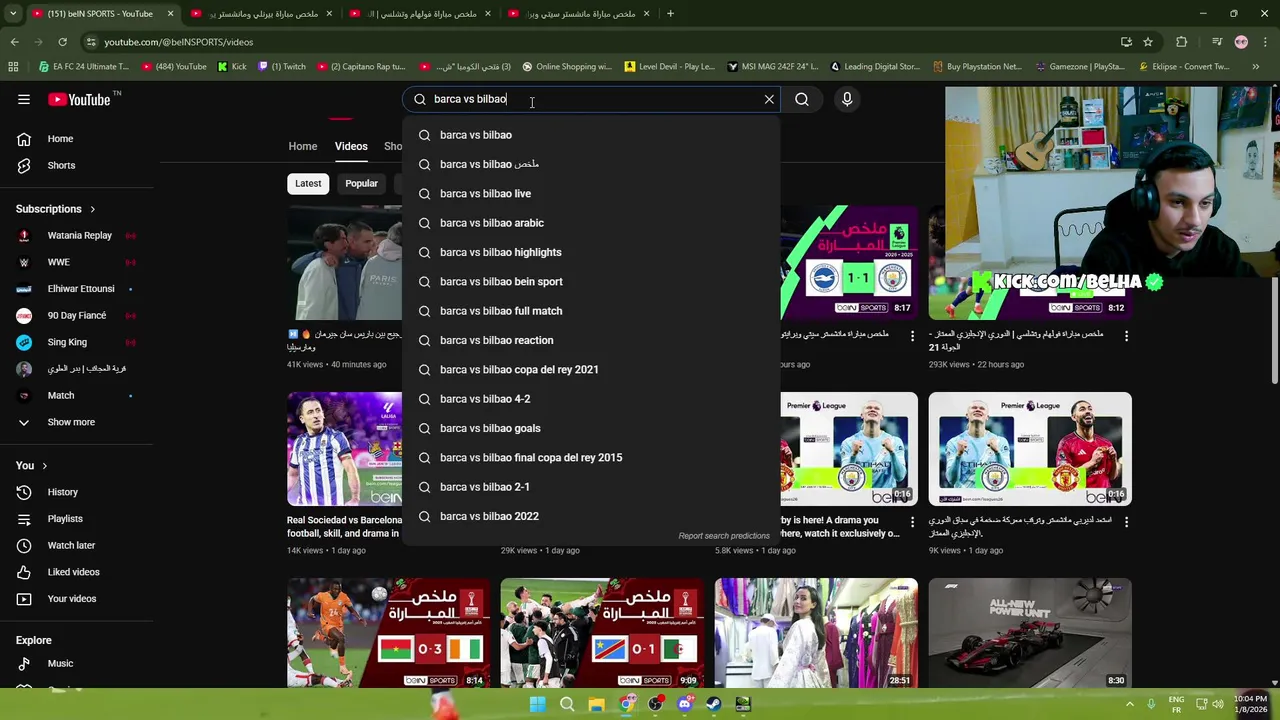Screen dimensions: 1280x720
Task: Open Watania Replay subscription
Action: (77, 236)
